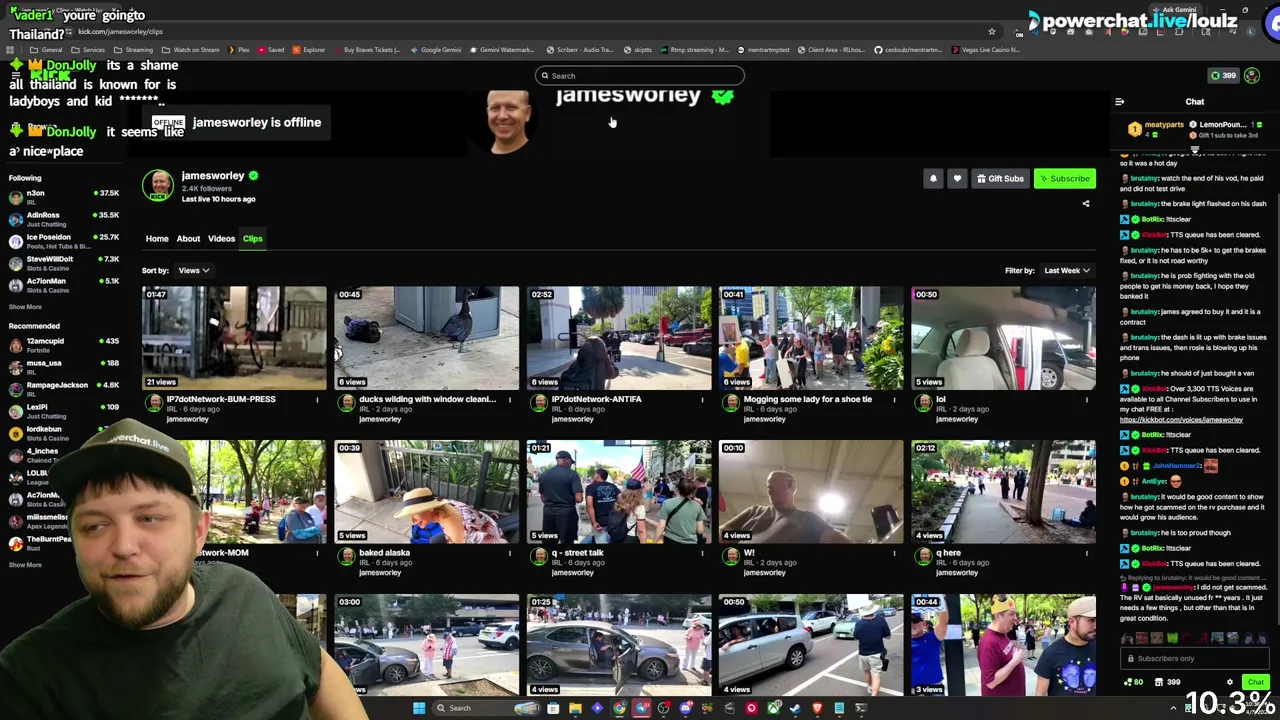Play the baked alaska clip thumbnail
This screenshot has width=1280, height=720.
click(427, 492)
